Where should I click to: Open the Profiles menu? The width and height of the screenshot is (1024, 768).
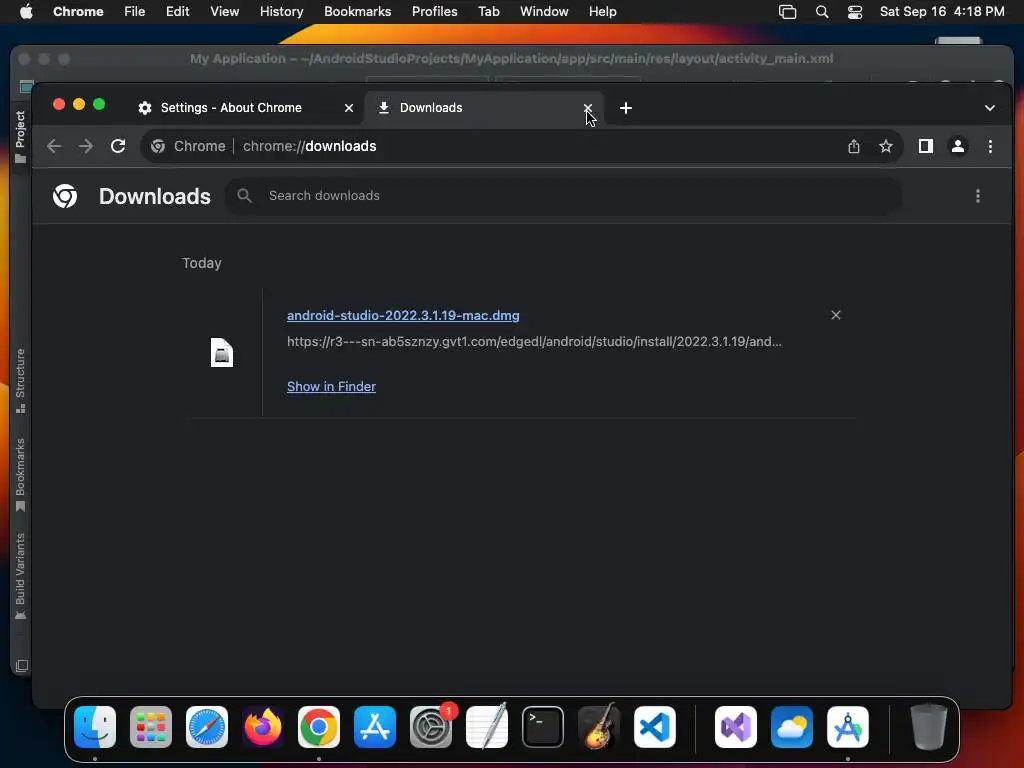(434, 12)
